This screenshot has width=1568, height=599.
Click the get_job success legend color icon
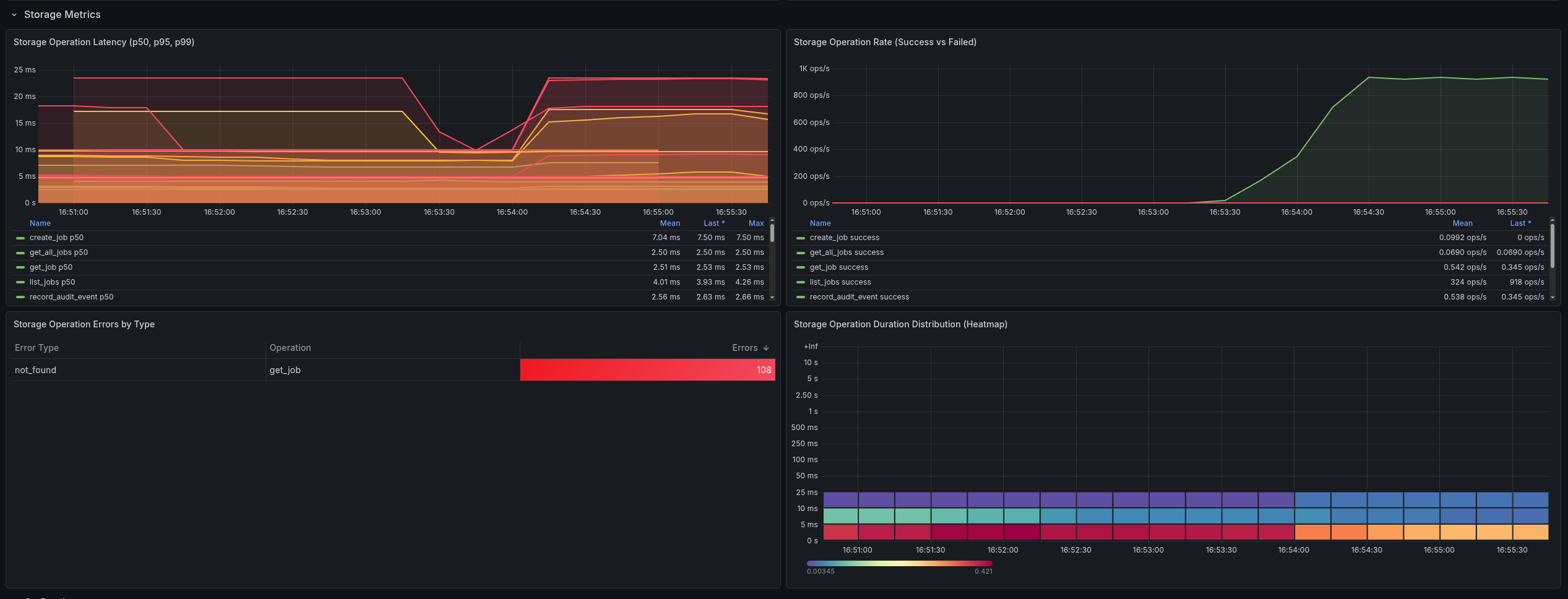pyautogui.click(x=801, y=268)
